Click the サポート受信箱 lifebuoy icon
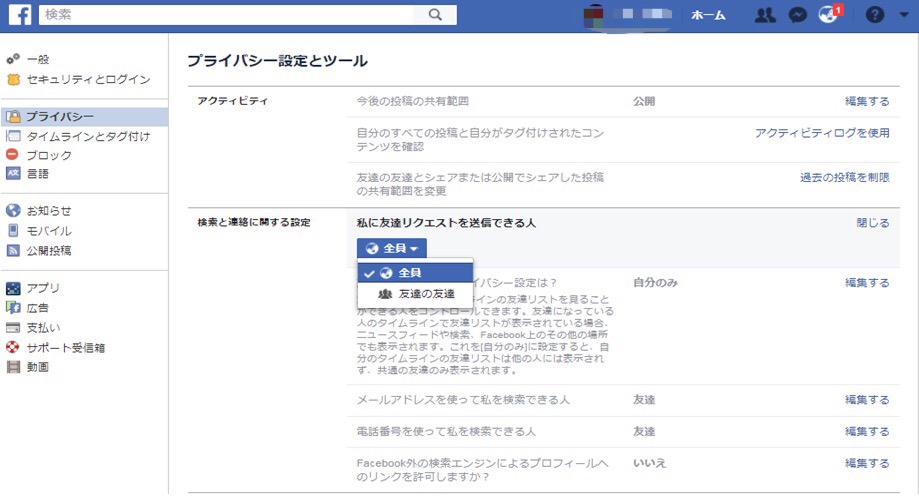Screen dimensions: 919x496 tap(13, 347)
